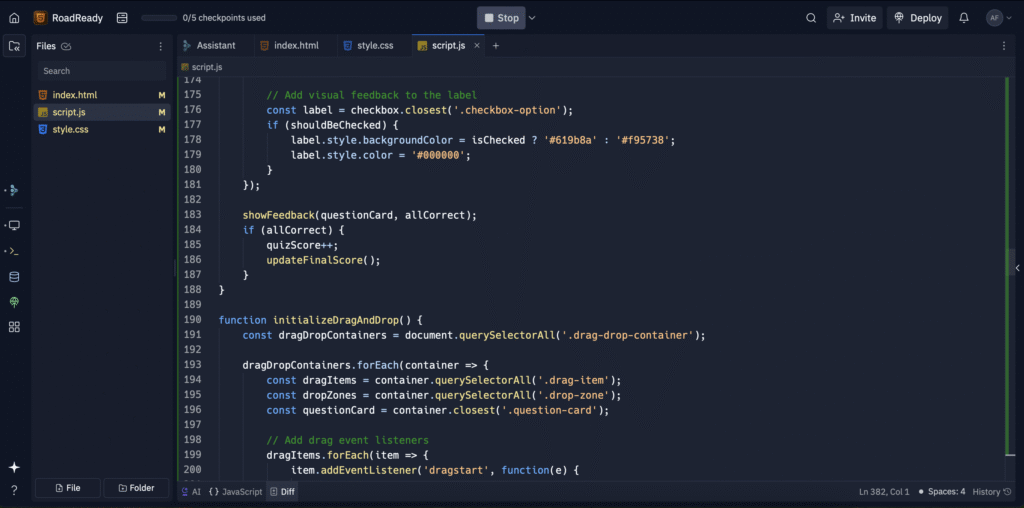
Task: Click the sparkle icon in bottom sidebar
Action: tap(14, 468)
